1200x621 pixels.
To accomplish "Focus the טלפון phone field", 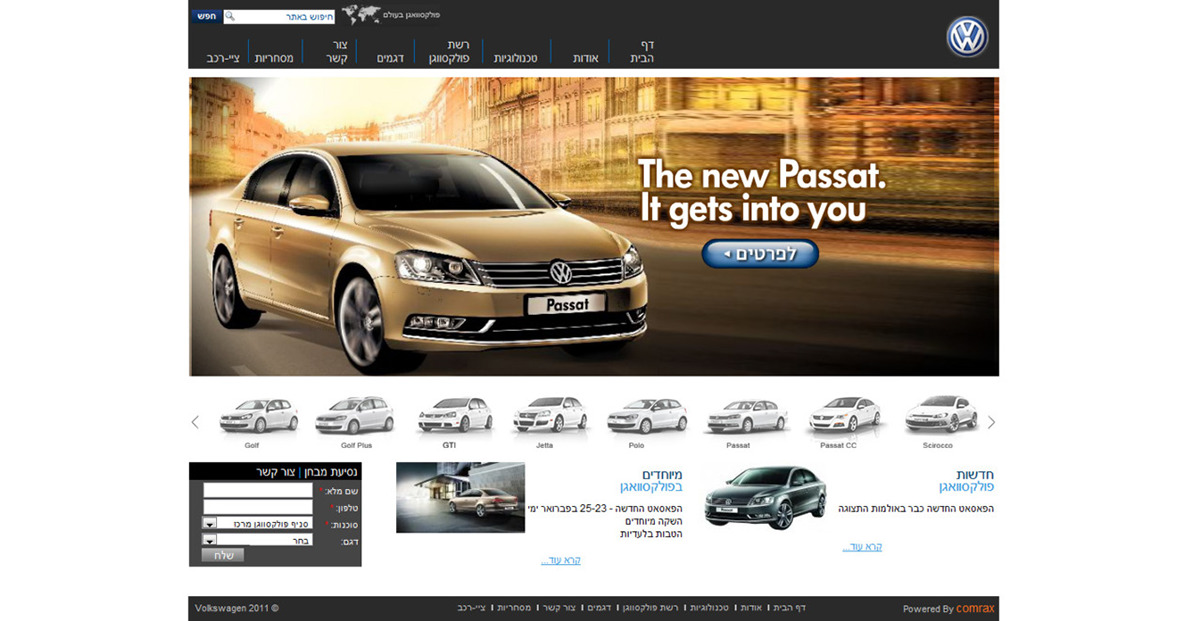I will [258, 507].
